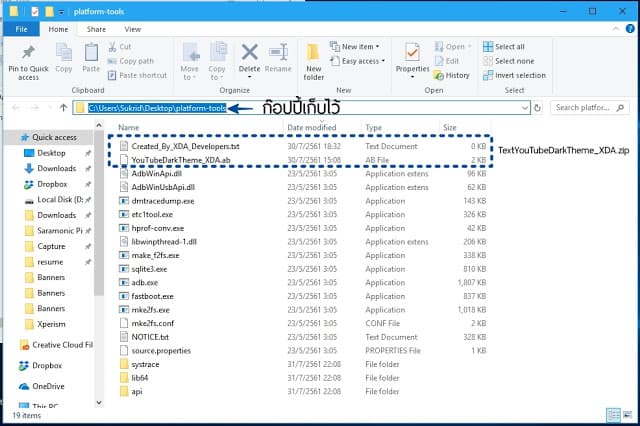The image size is (640, 426).
Task: Open the Move to dropdown
Action: 189,62
